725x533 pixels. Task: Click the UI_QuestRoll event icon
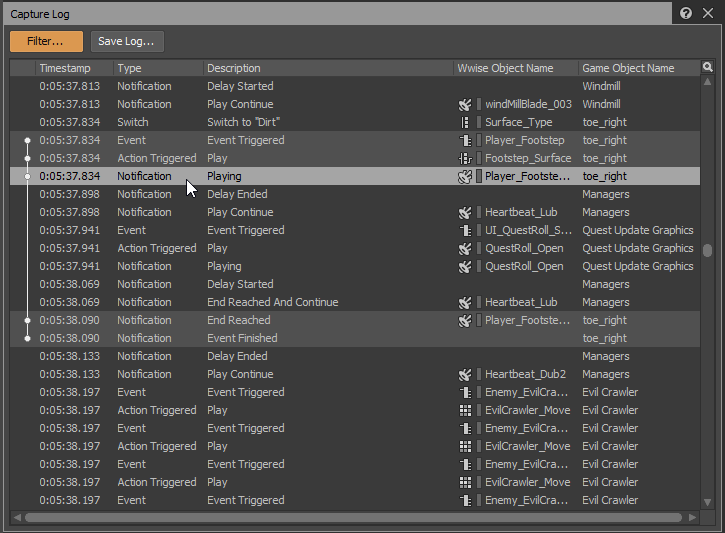(464, 230)
